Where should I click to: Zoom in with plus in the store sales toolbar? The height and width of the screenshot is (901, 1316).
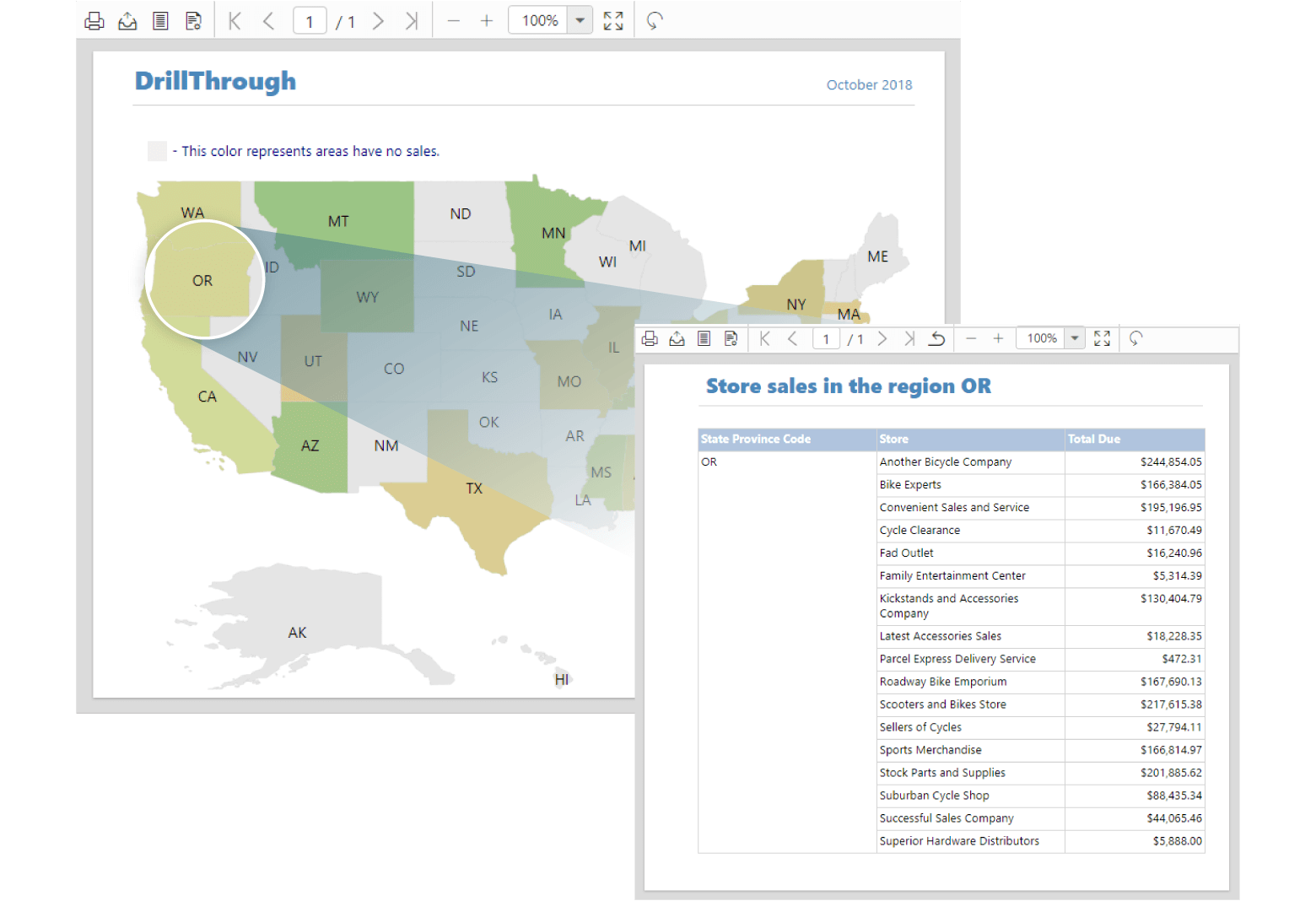point(998,338)
